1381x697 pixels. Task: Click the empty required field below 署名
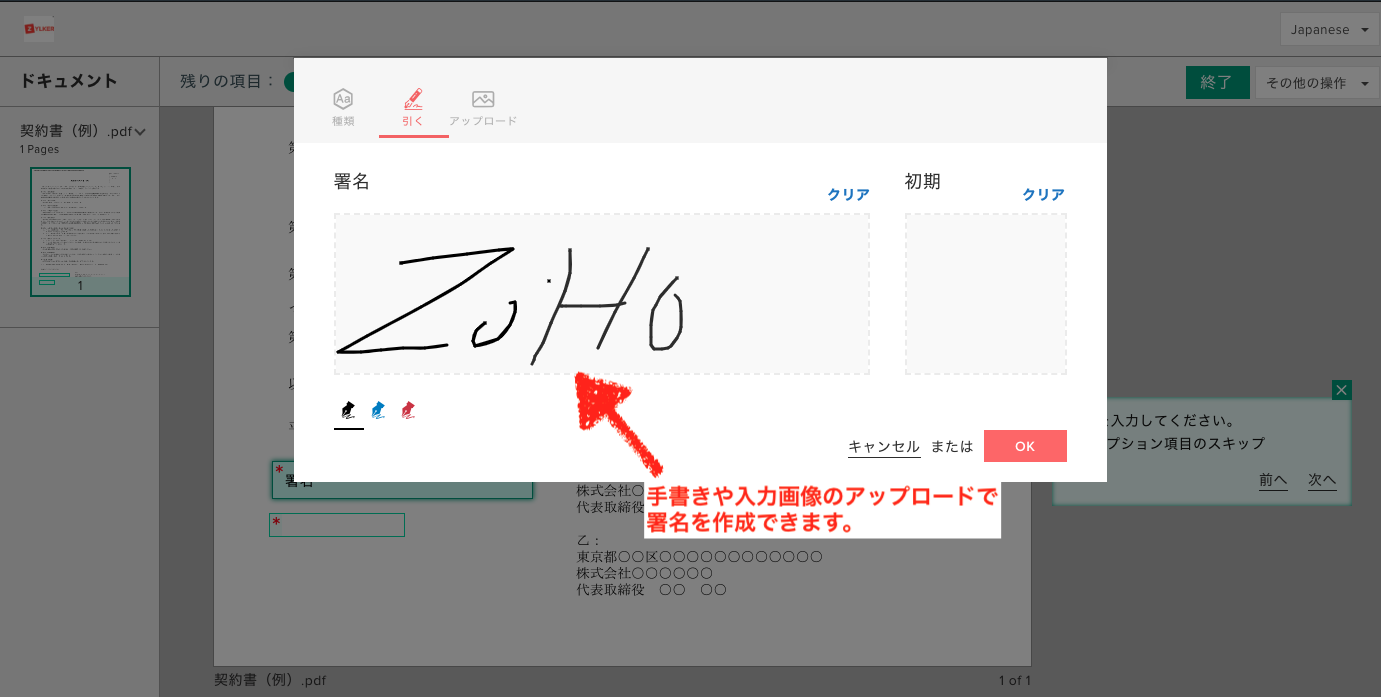337,525
